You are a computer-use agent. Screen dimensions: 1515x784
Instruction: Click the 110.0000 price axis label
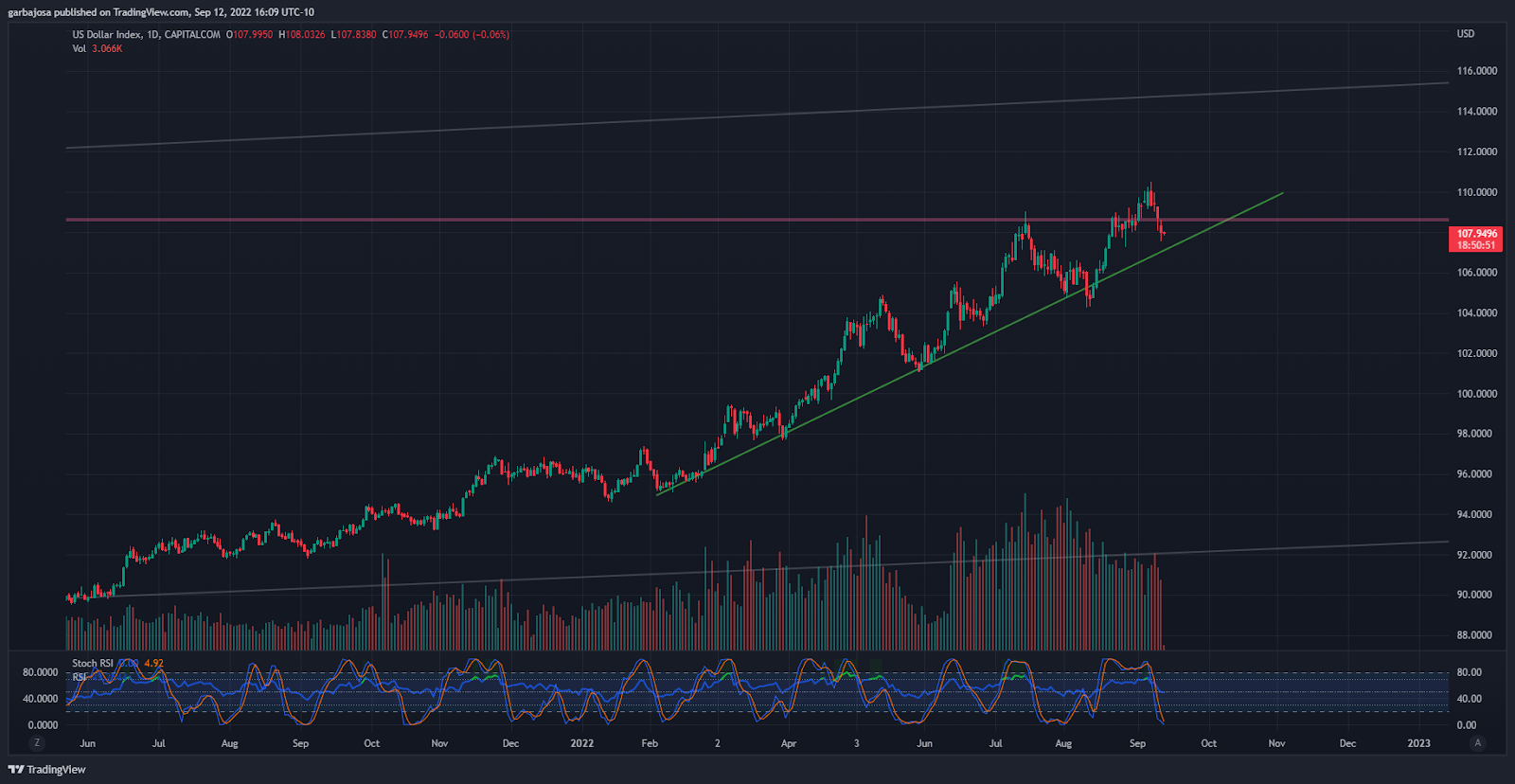(1477, 192)
